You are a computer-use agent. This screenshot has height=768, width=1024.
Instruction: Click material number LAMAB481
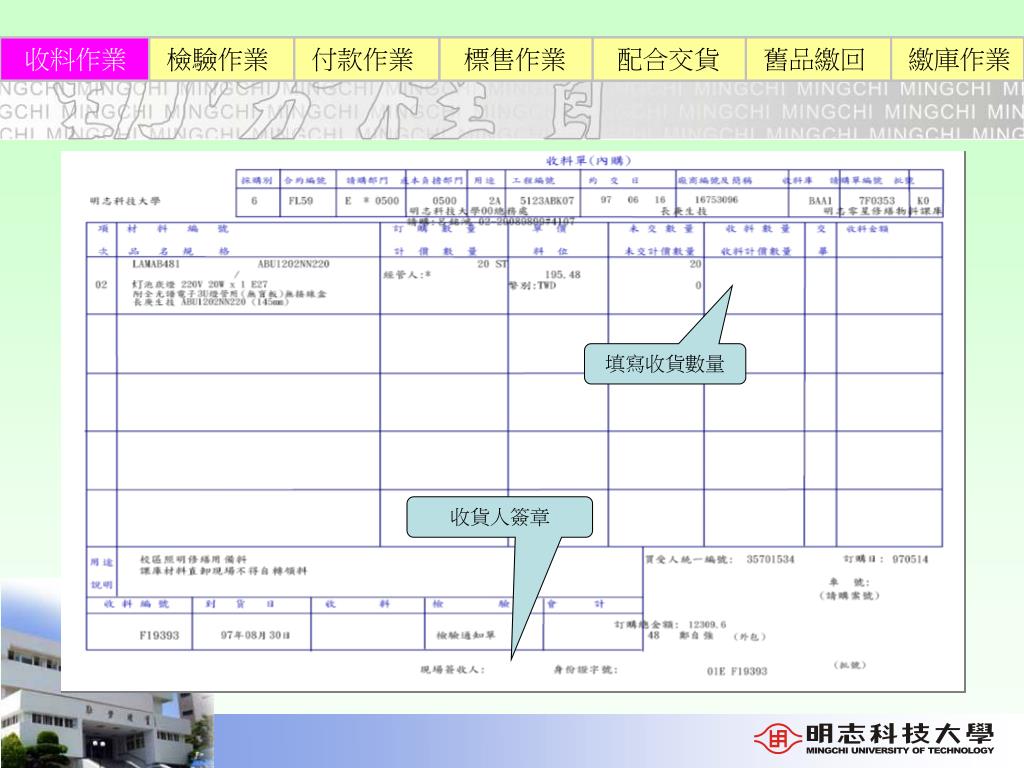pos(155,264)
